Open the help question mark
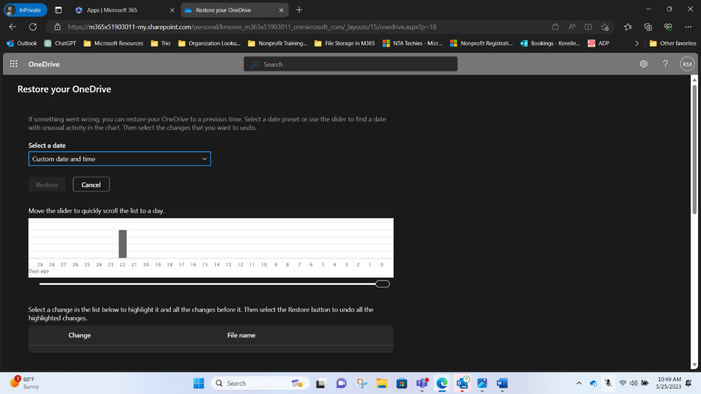The height and width of the screenshot is (394, 701). (x=665, y=64)
